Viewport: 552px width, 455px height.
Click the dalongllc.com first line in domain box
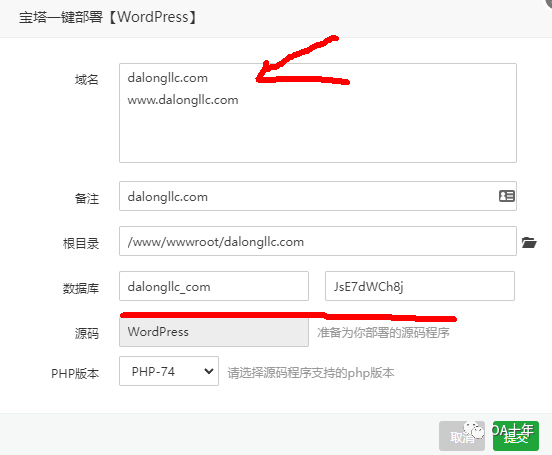click(x=168, y=78)
